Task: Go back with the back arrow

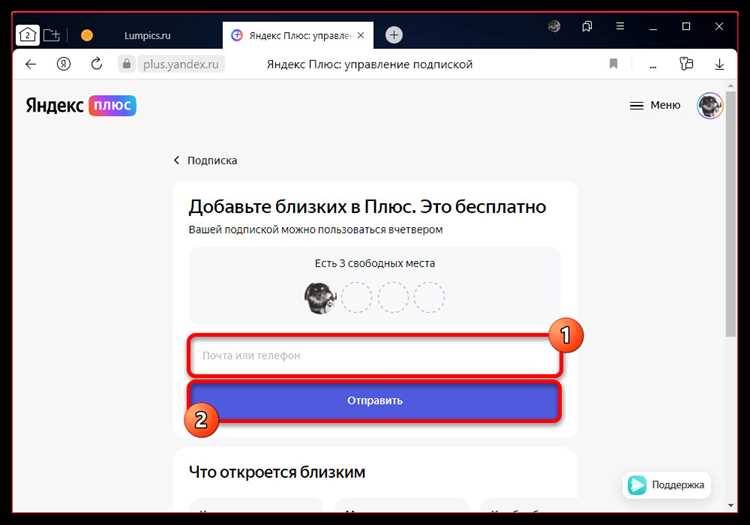Action: [x=31, y=64]
